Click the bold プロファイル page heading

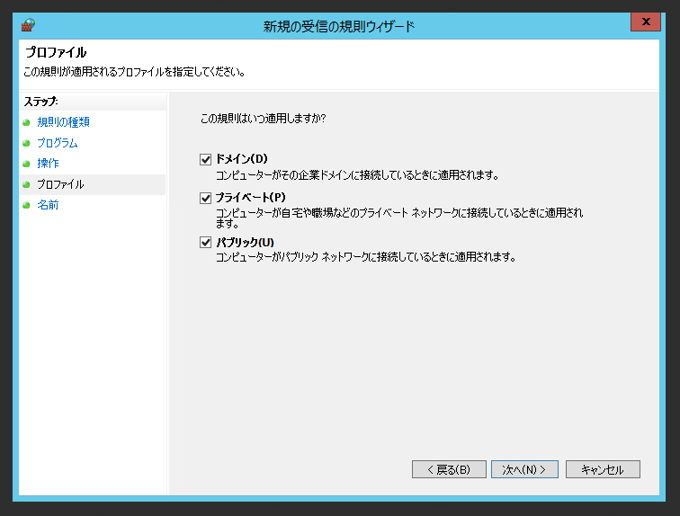tap(56, 52)
